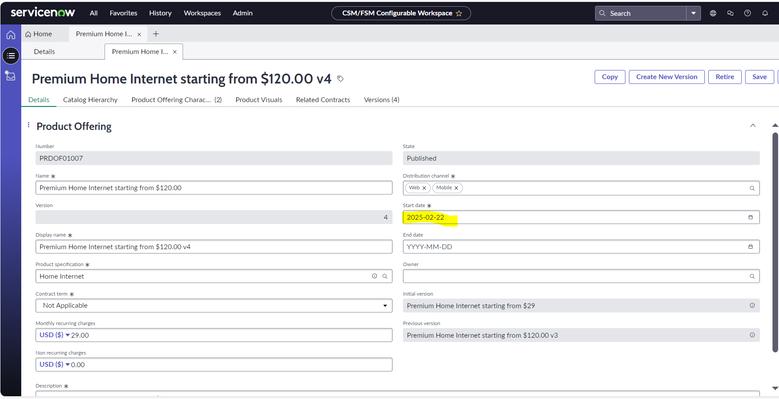
Task: Click the End date YYYY-MM-DD field
Action: 581,247
